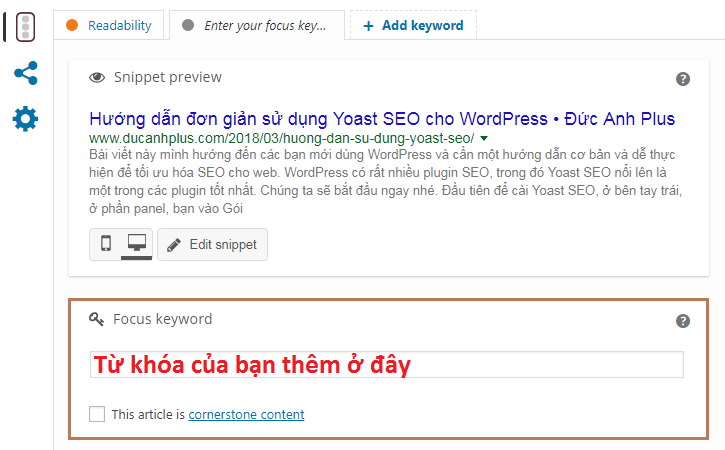The height and width of the screenshot is (450, 725).
Task: Open the cornerstone content link
Action: point(246,414)
